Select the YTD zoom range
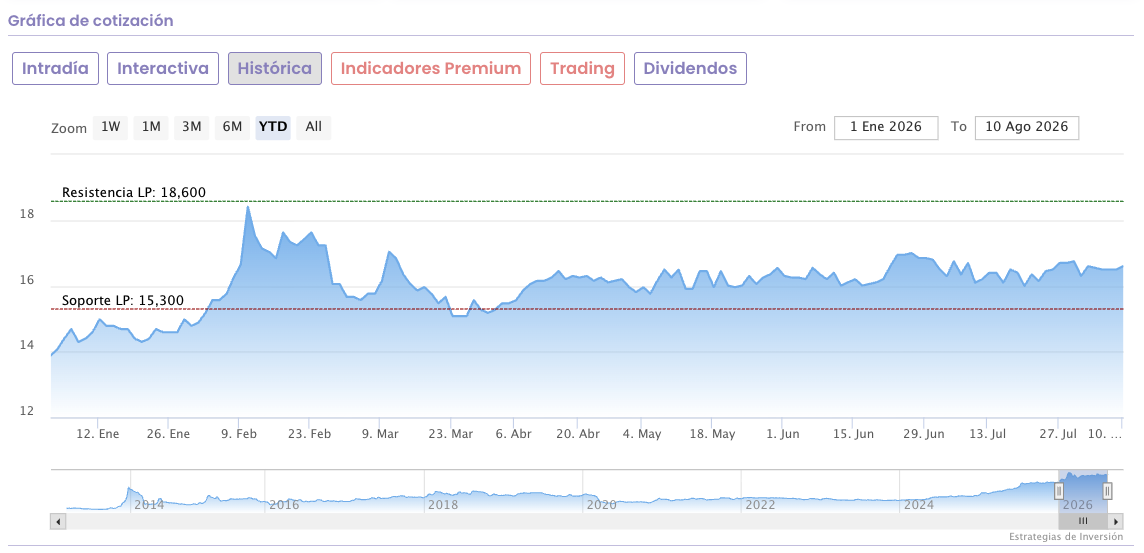1144x553 pixels. pos(273,127)
